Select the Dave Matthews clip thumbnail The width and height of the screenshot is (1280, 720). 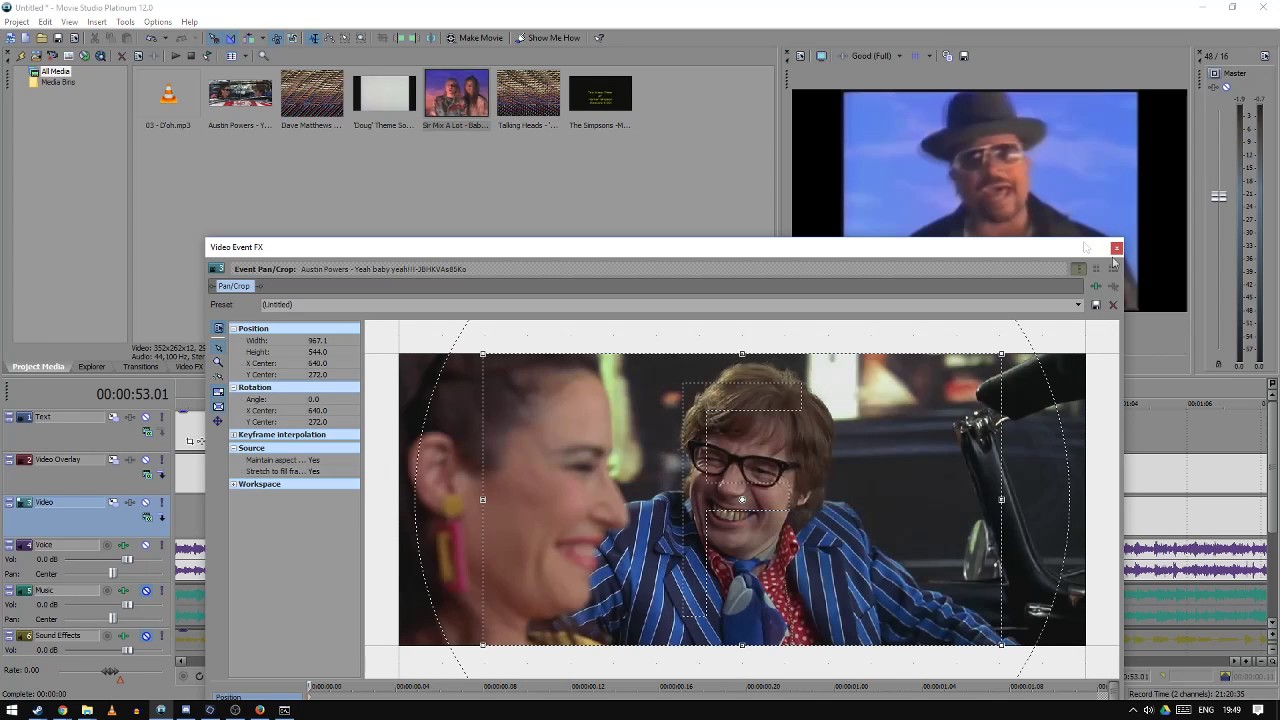[312, 93]
